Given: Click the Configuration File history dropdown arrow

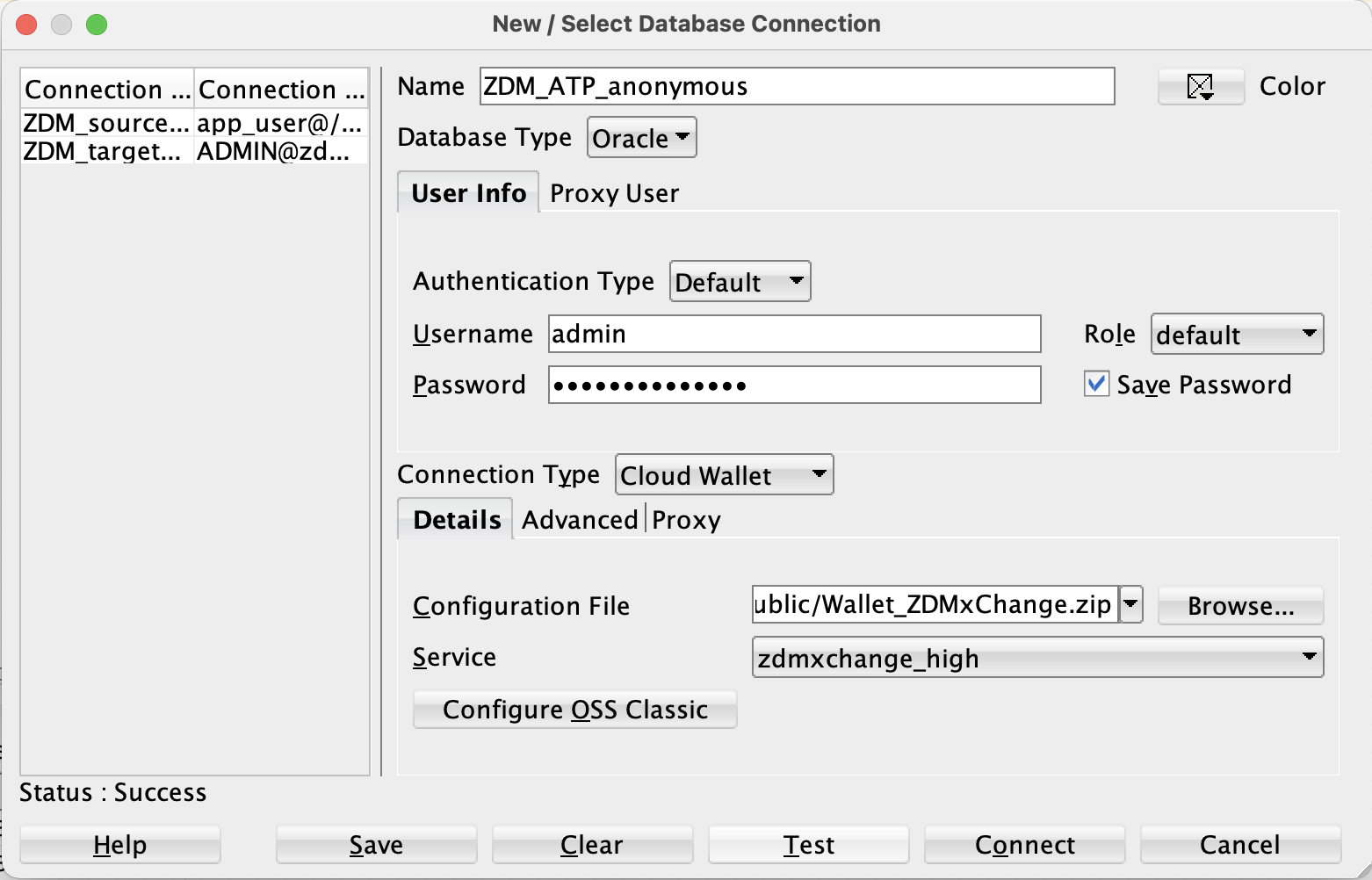Looking at the screenshot, I should (x=1131, y=604).
